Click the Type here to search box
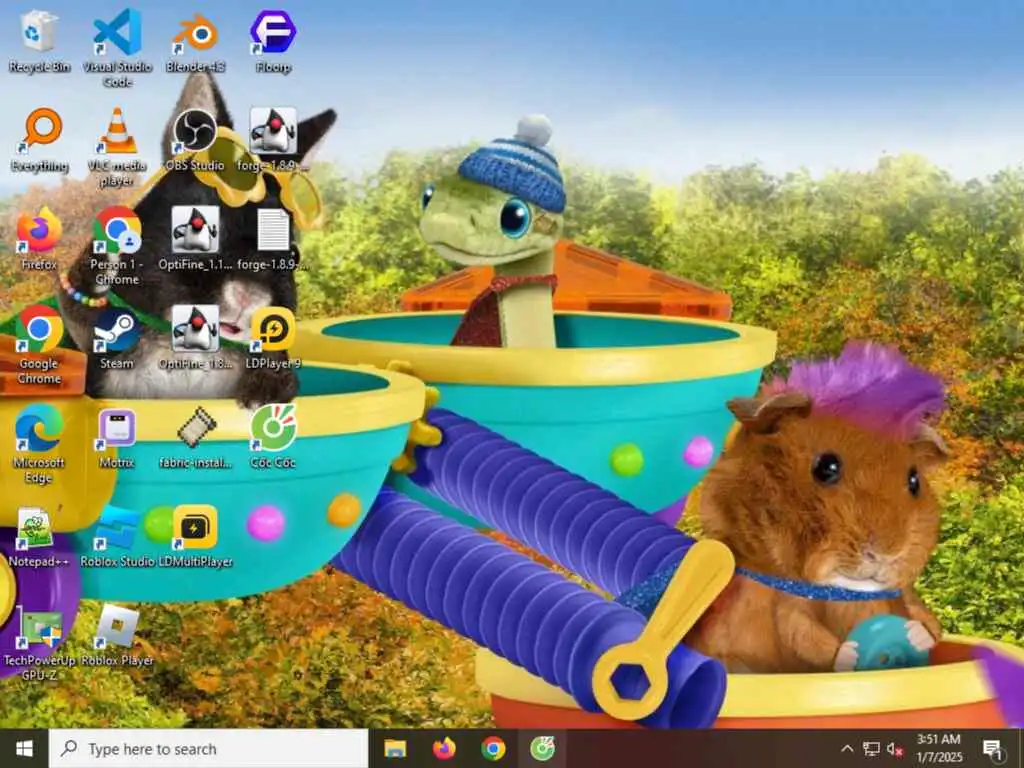The height and width of the screenshot is (768, 1024). pos(209,748)
